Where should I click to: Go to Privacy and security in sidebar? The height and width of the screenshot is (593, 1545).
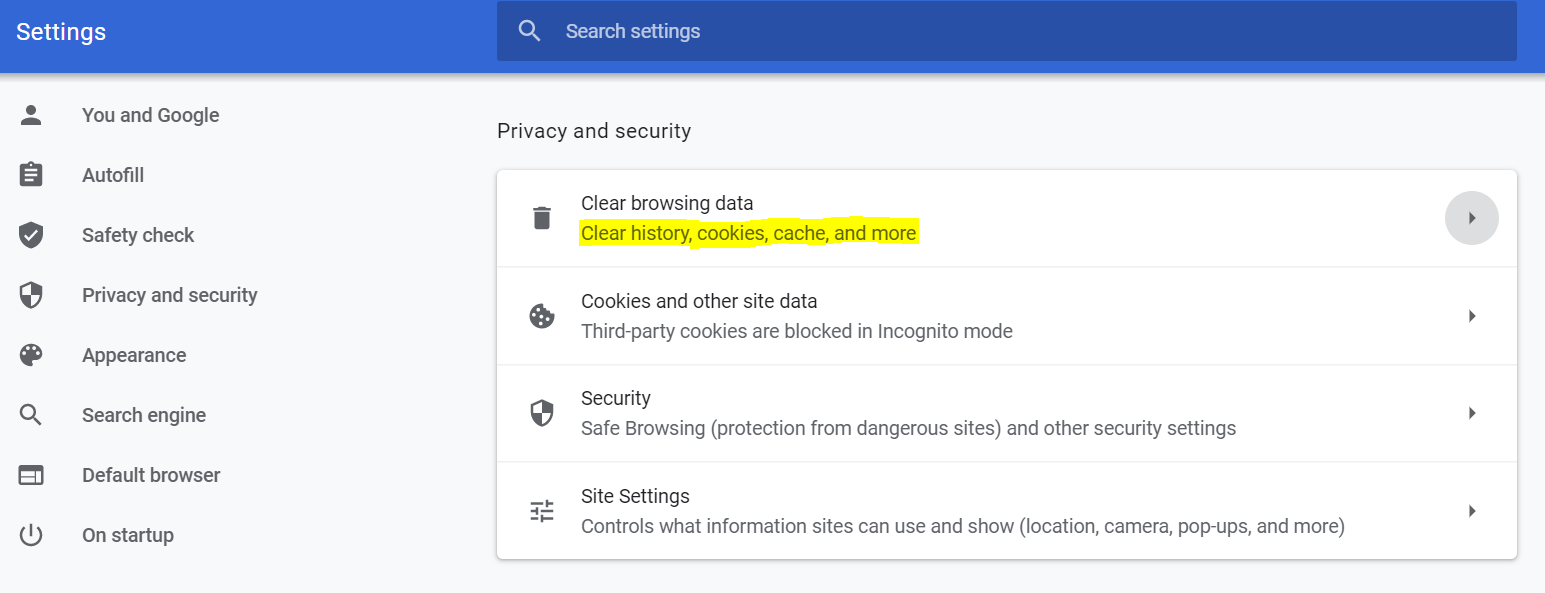(x=169, y=295)
